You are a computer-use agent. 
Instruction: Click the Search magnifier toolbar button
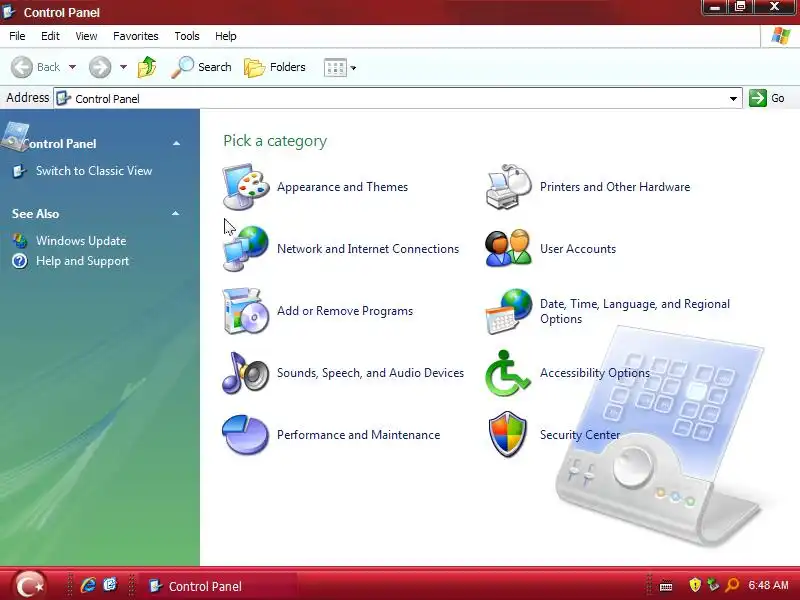click(x=202, y=67)
